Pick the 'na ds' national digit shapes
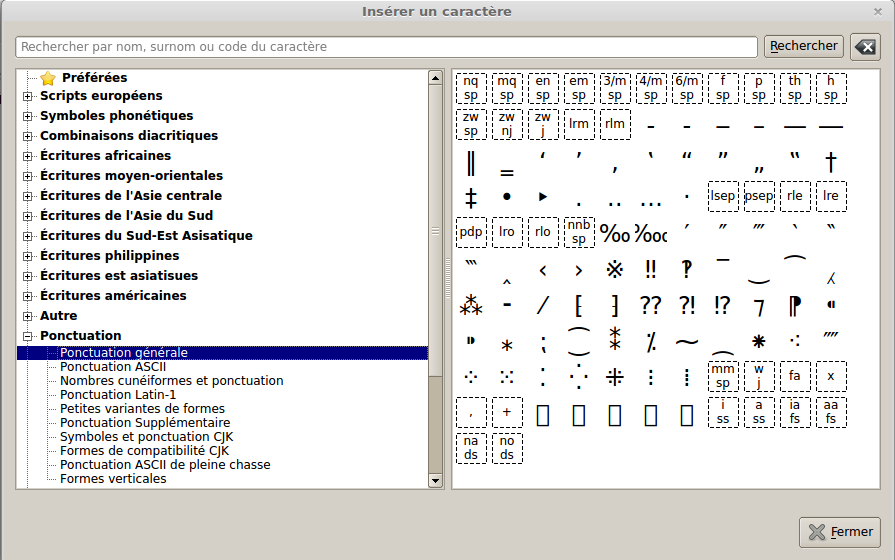This screenshot has height=560, width=895. coord(471,448)
